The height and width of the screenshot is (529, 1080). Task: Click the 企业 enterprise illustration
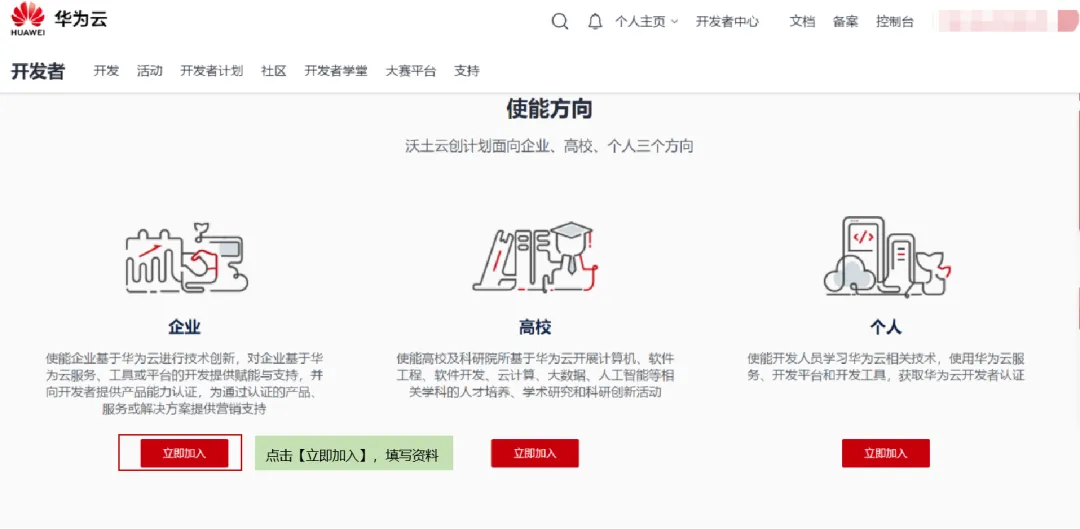(186, 259)
